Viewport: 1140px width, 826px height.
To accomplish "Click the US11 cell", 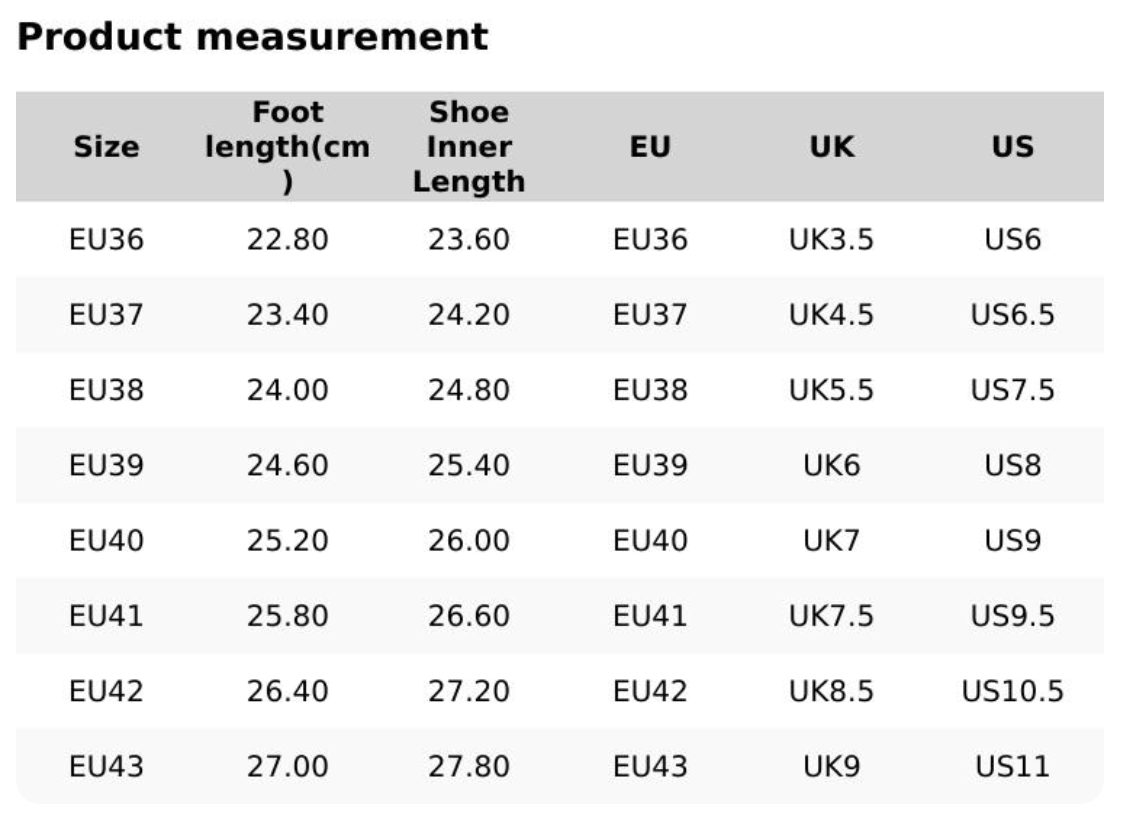I will pyautogui.click(x=1012, y=767).
